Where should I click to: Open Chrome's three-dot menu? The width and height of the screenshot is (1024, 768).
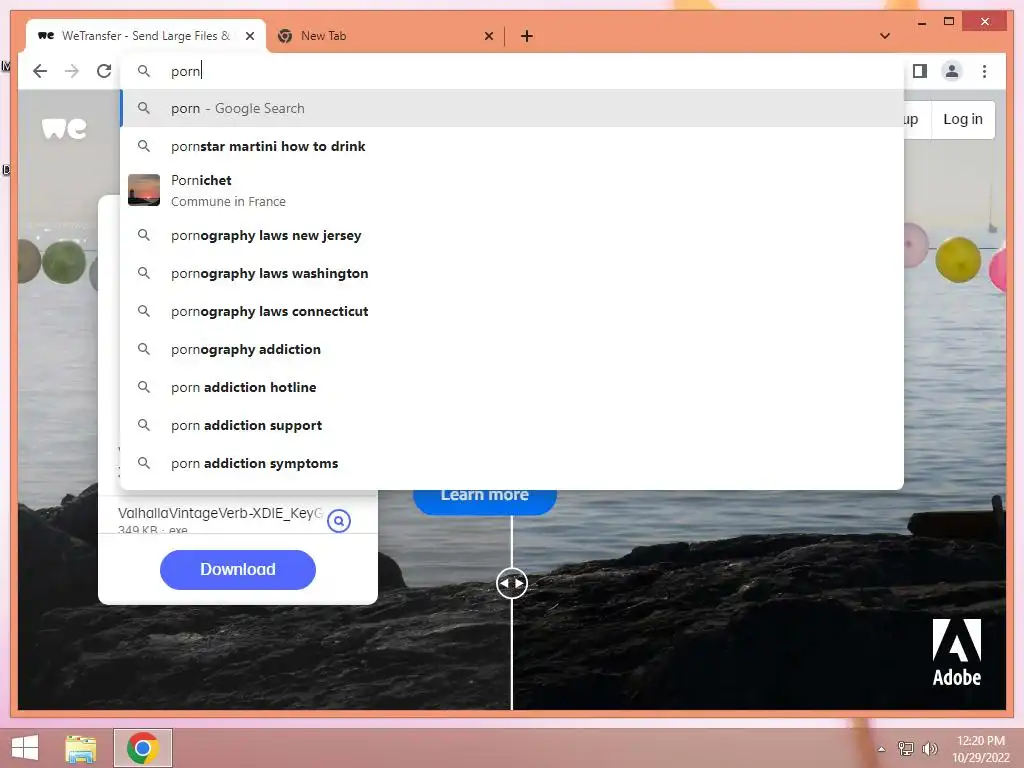(x=984, y=71)
